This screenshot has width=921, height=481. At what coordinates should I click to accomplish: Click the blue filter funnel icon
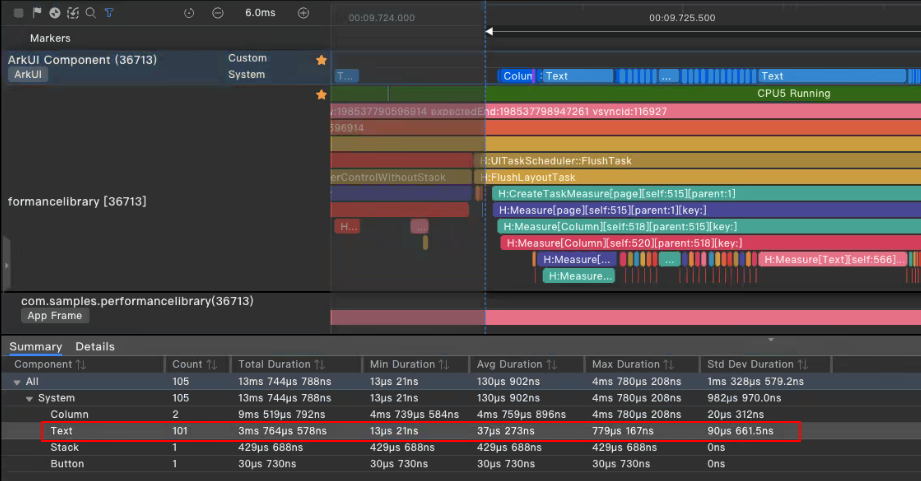coord(109,13)
